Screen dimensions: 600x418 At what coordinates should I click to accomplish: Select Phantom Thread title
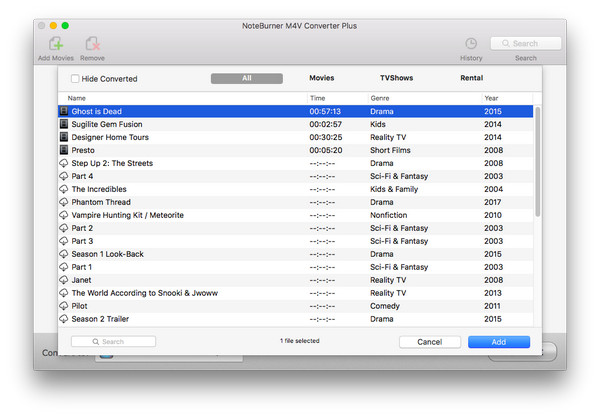(x=101, y=202)
